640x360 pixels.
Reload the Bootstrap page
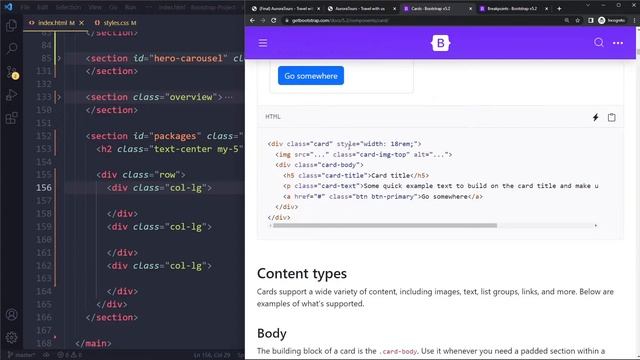(273, 20)
